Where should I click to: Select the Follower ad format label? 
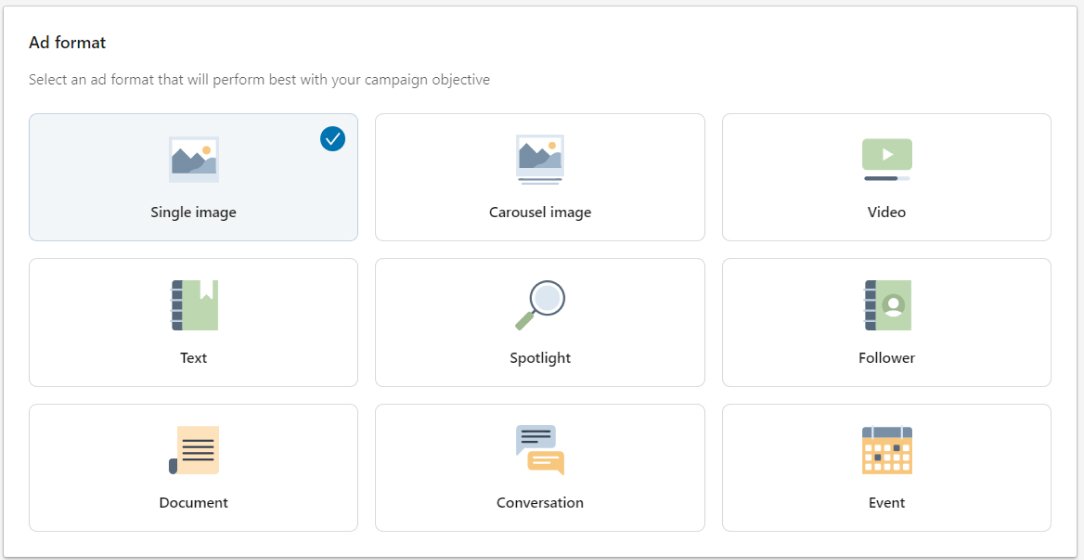point(886,357)
